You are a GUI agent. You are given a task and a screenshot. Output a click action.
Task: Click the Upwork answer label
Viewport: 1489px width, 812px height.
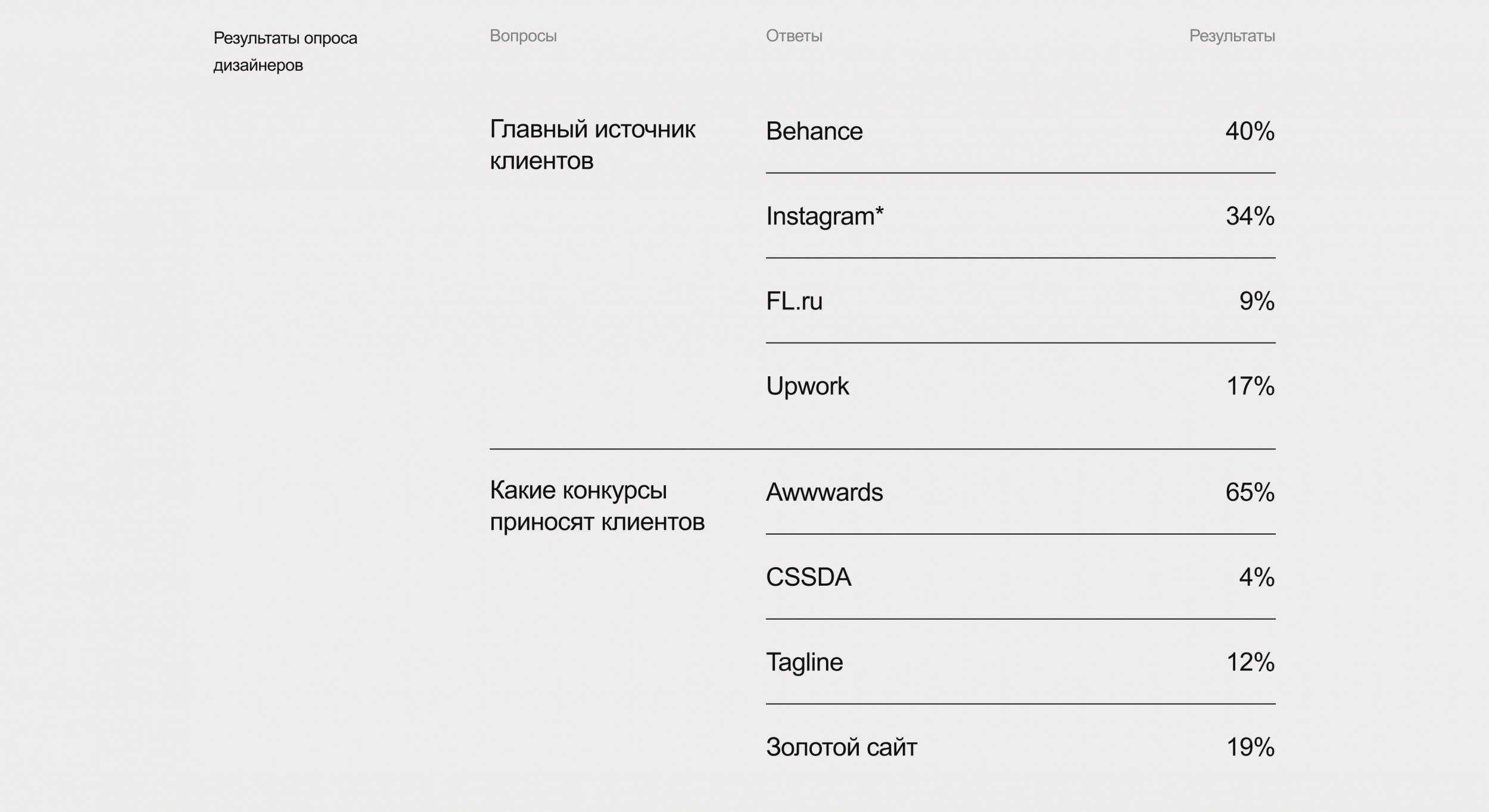tap(807, 386)
